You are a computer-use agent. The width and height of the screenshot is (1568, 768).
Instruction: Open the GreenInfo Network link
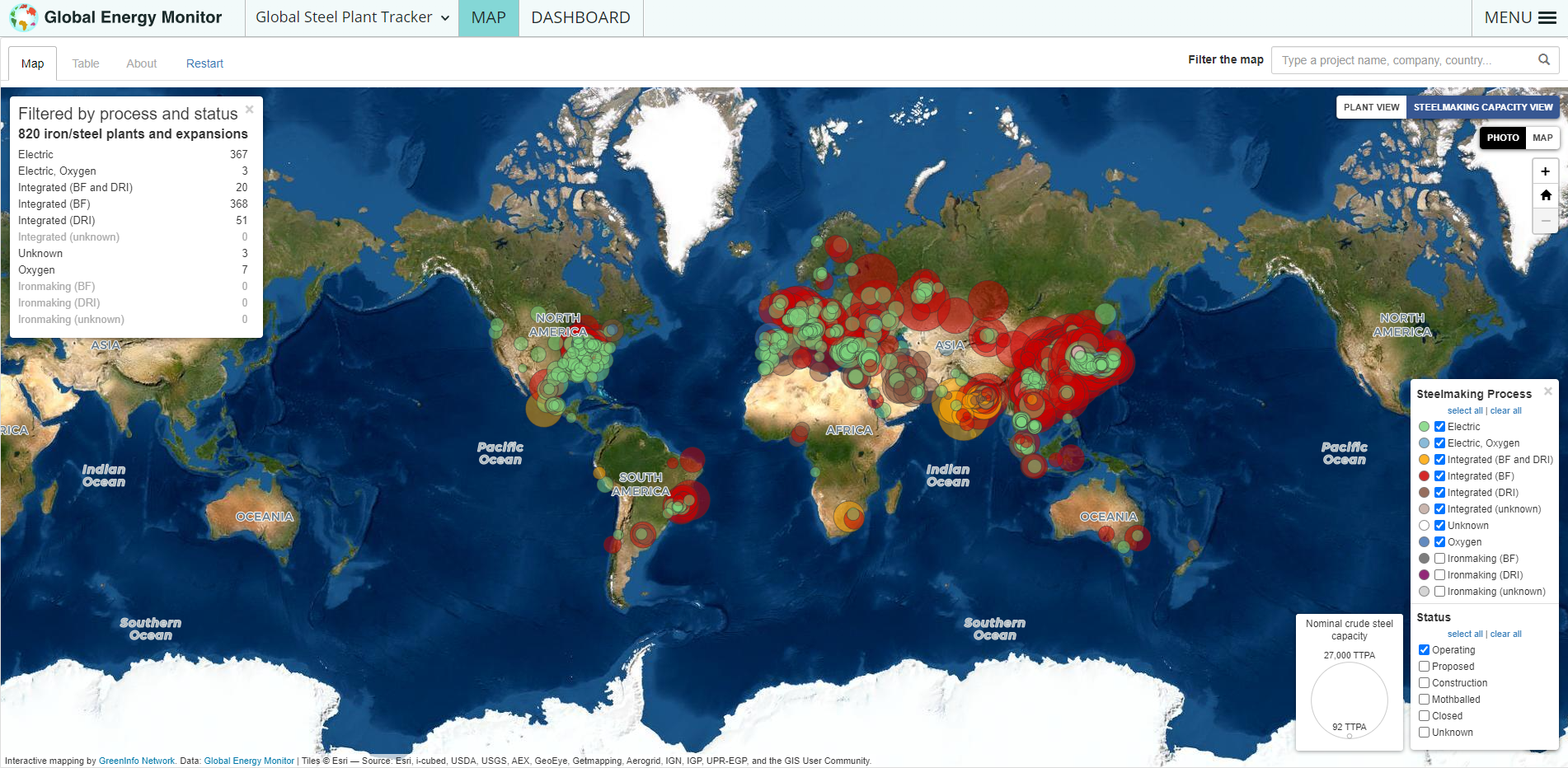click(137, 761)
